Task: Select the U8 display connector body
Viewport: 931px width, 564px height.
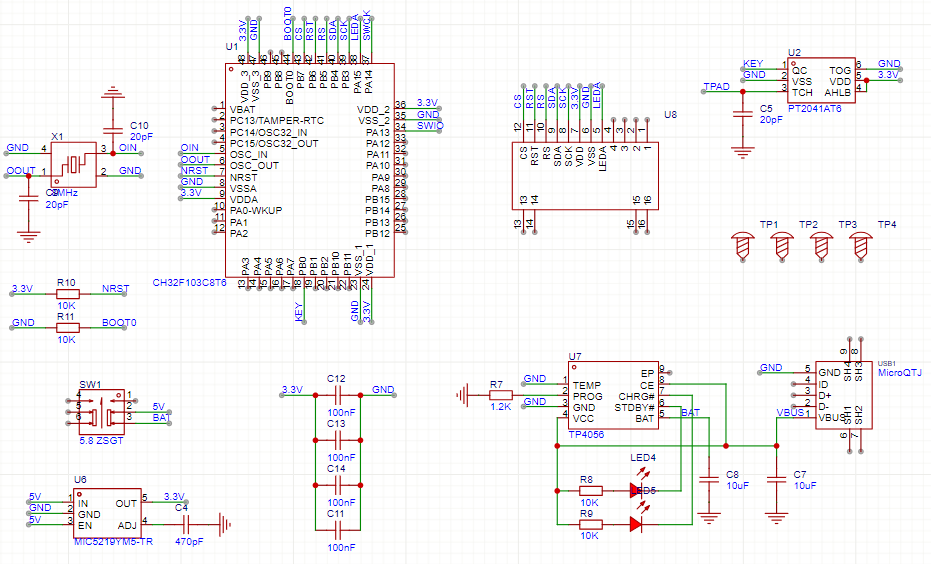Action: (x=585, y=176)
